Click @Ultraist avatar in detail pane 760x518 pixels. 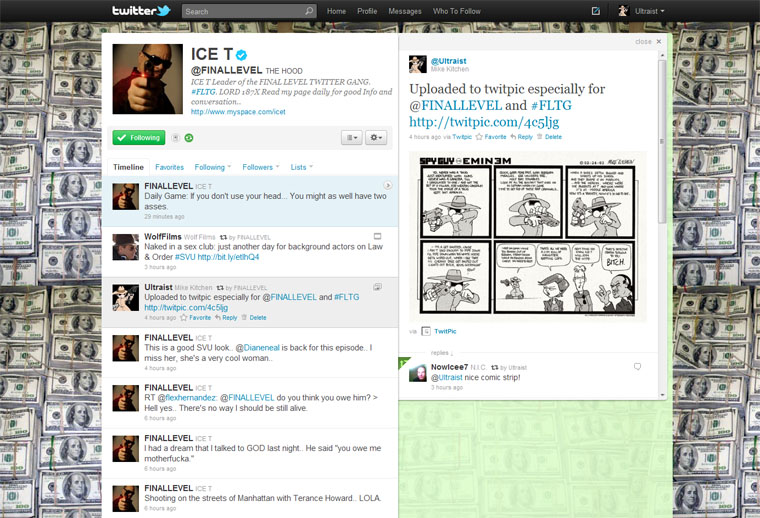point(418,64)
